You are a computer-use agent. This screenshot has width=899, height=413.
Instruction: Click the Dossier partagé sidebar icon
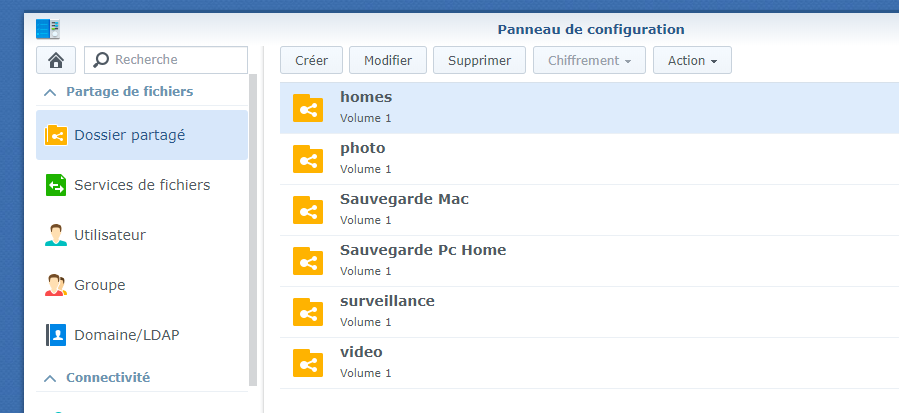click(56, 135)
